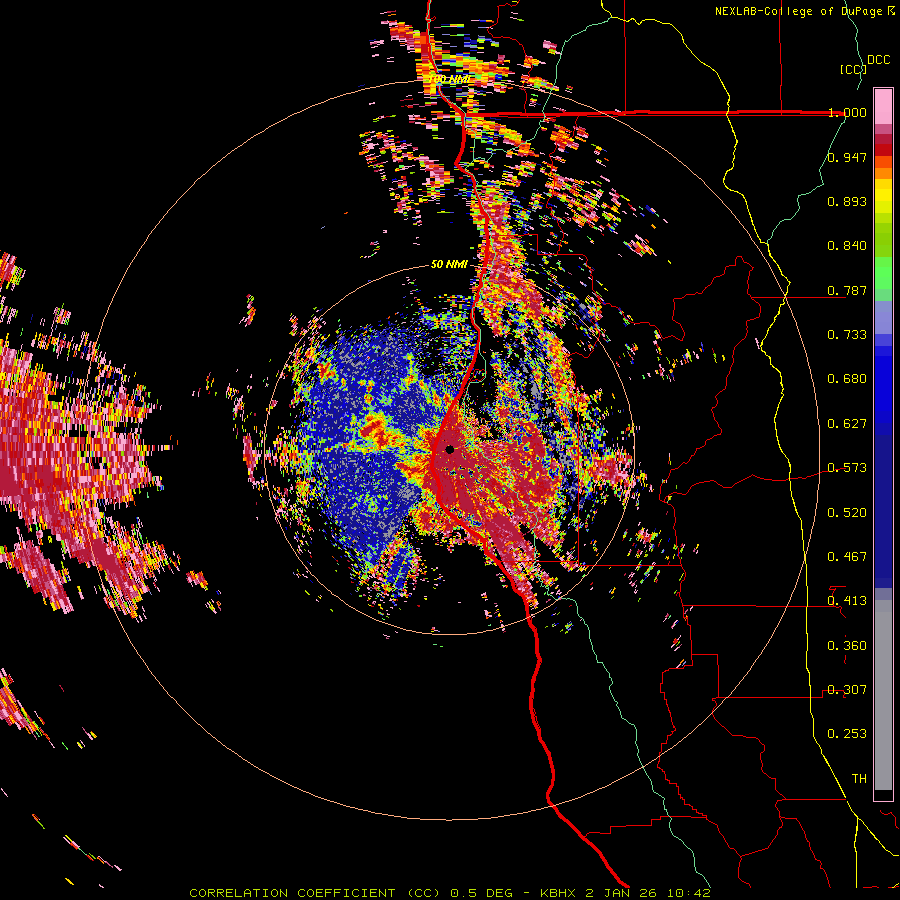Click the Correlation Coefficient KBHX caption
900x900 pixels.
pos(449,893)
